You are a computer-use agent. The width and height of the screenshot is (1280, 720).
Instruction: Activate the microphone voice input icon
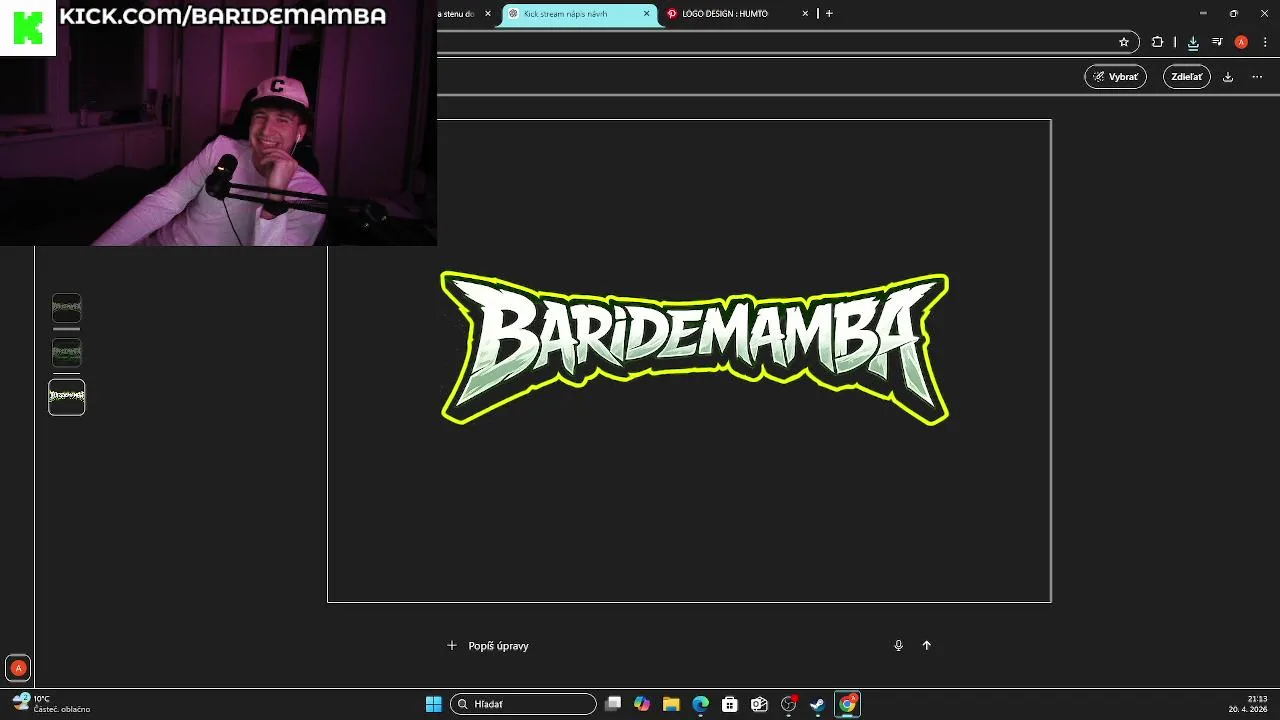(898, 646)
